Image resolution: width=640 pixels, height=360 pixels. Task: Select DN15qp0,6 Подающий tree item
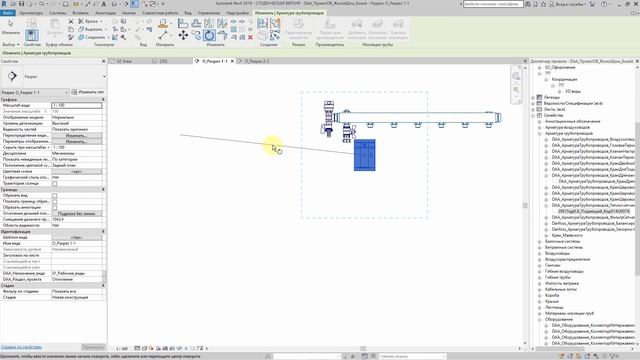(x=593, y=211)
